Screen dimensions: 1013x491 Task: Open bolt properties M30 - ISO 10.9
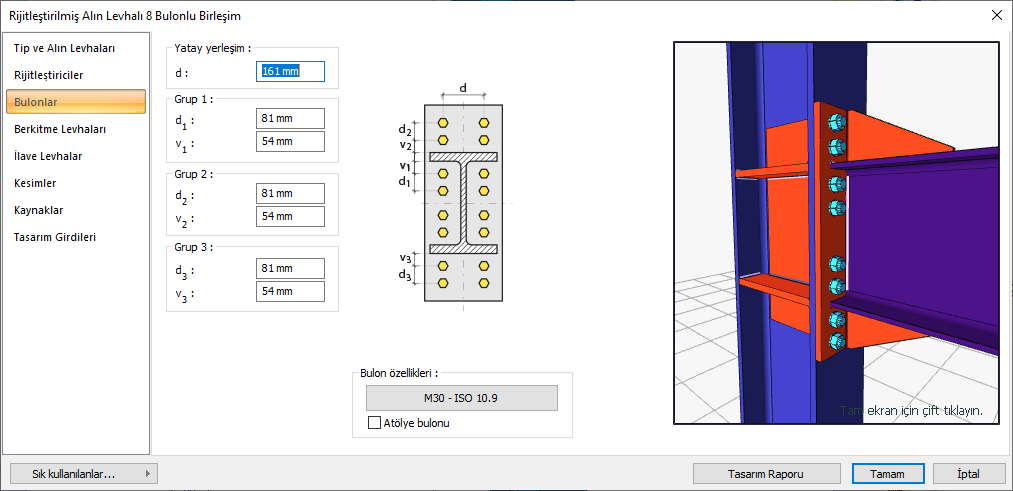[461, 398]
